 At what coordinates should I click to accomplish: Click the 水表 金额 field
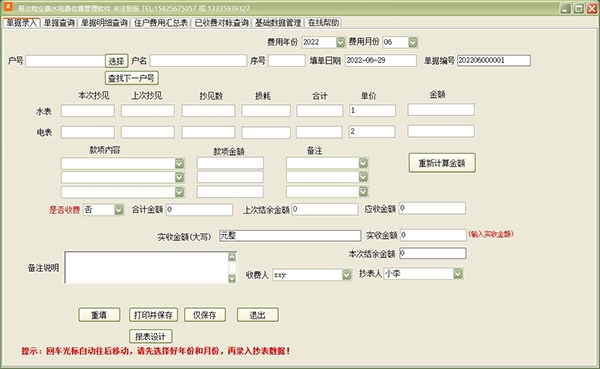point(441,109)
